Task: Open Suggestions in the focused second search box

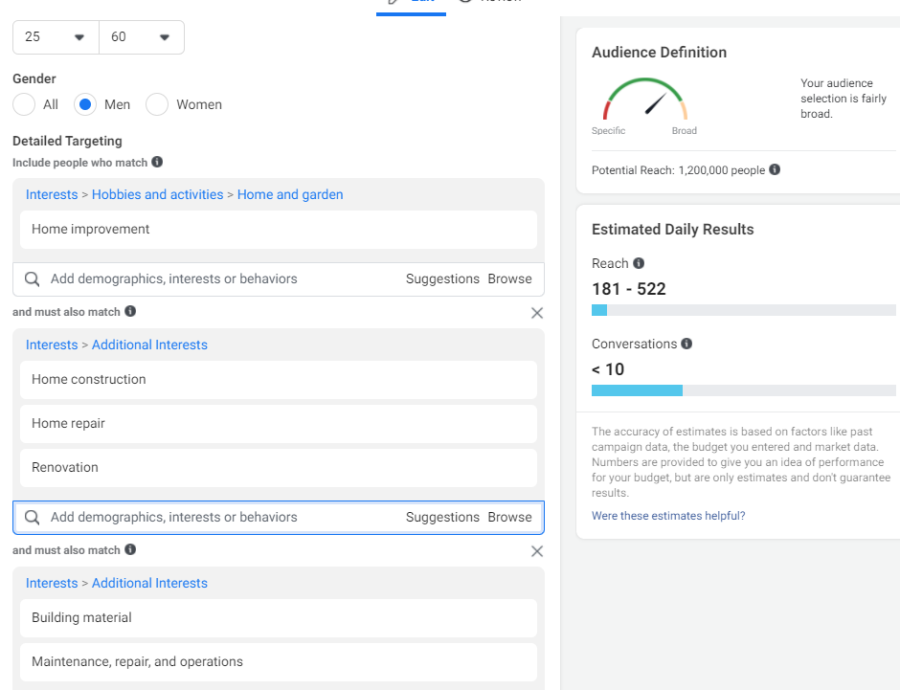Action: pos(442,517)
